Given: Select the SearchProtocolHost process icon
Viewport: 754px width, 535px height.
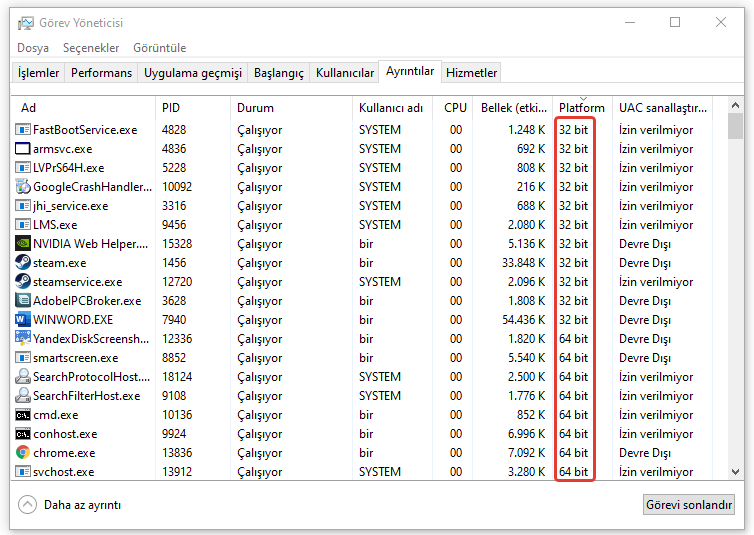Looking at the screenshot, I should (23, 377).
